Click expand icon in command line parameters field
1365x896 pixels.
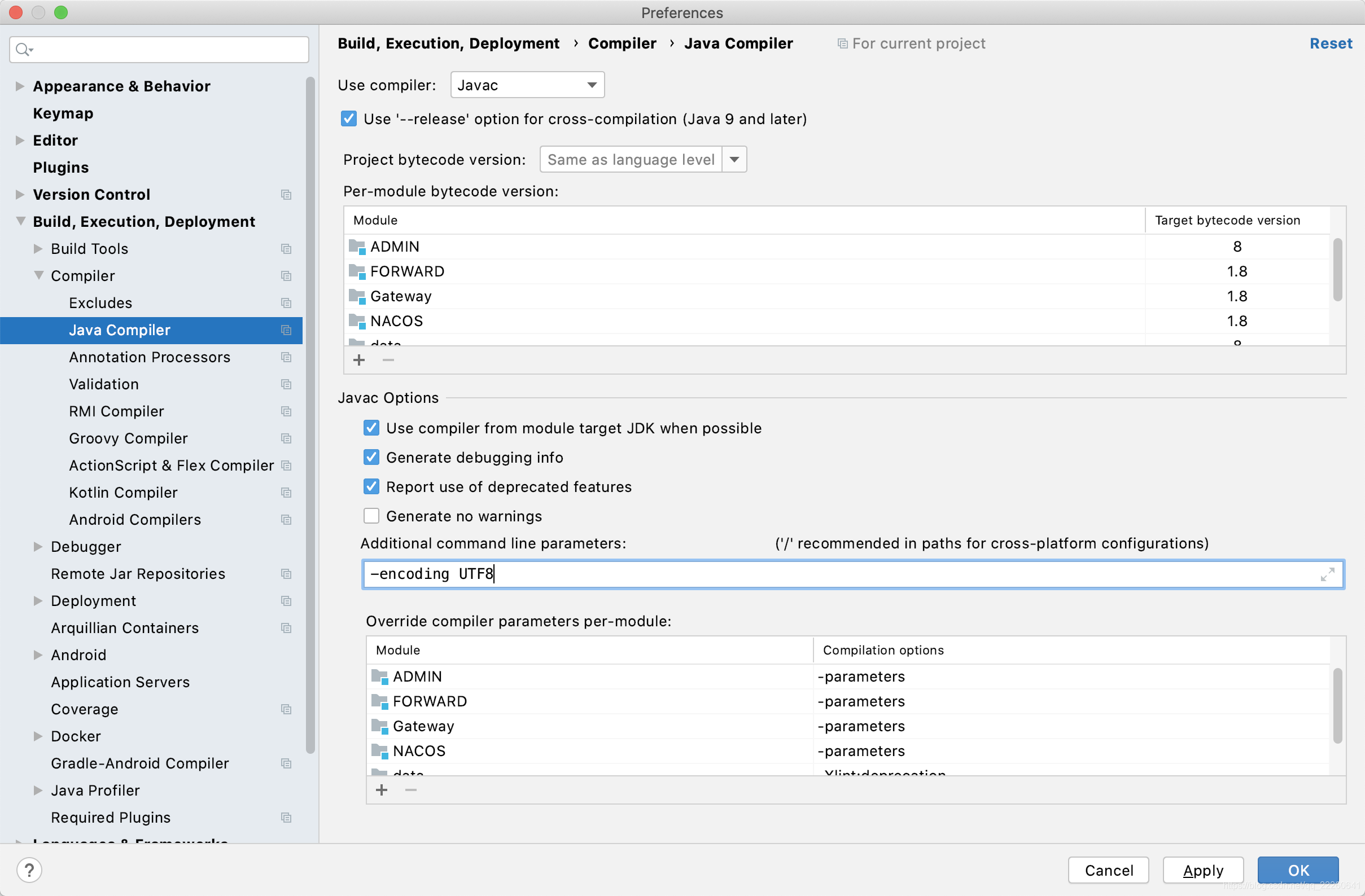(1328, 574)
